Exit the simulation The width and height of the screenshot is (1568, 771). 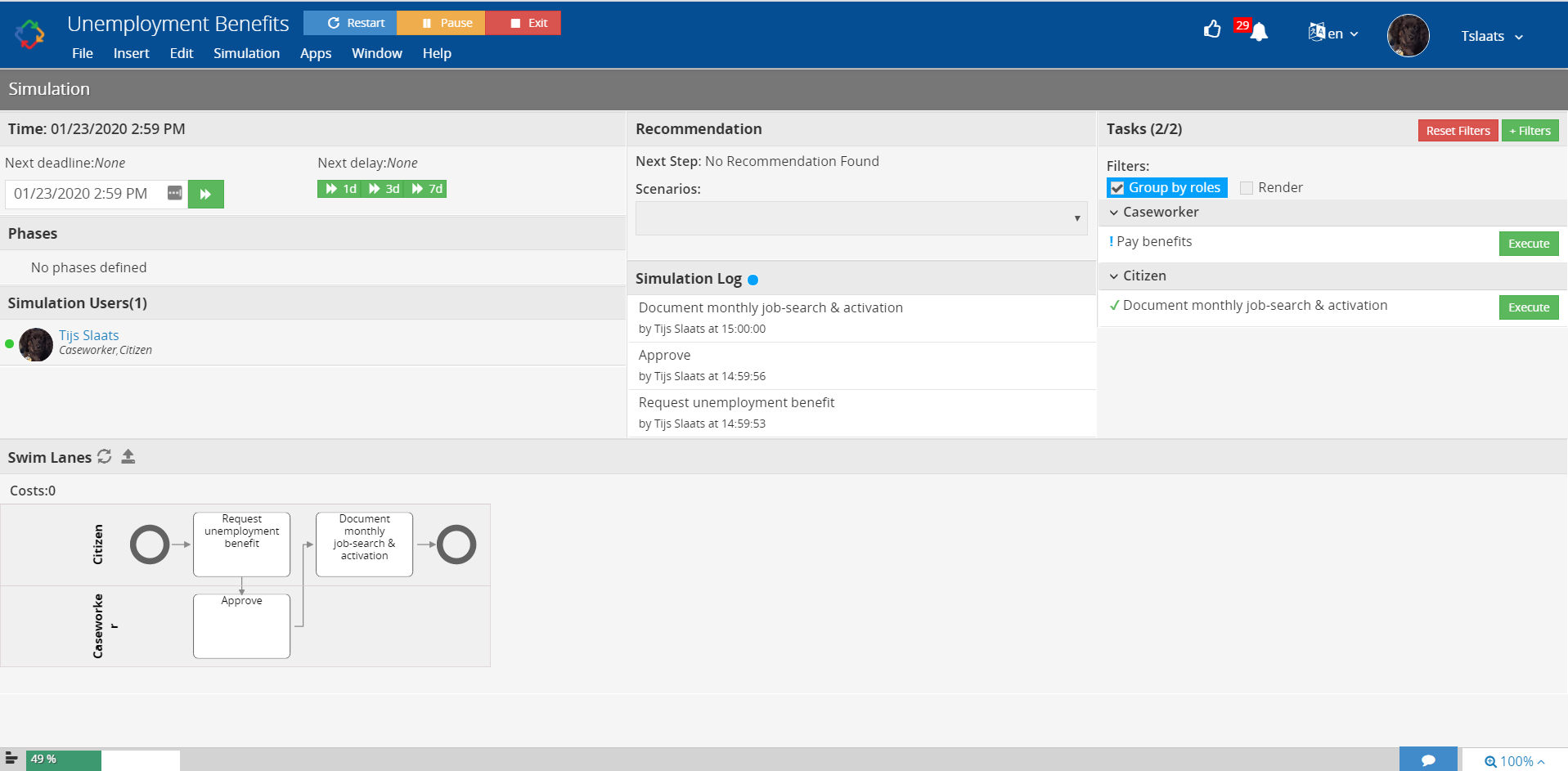523,23
